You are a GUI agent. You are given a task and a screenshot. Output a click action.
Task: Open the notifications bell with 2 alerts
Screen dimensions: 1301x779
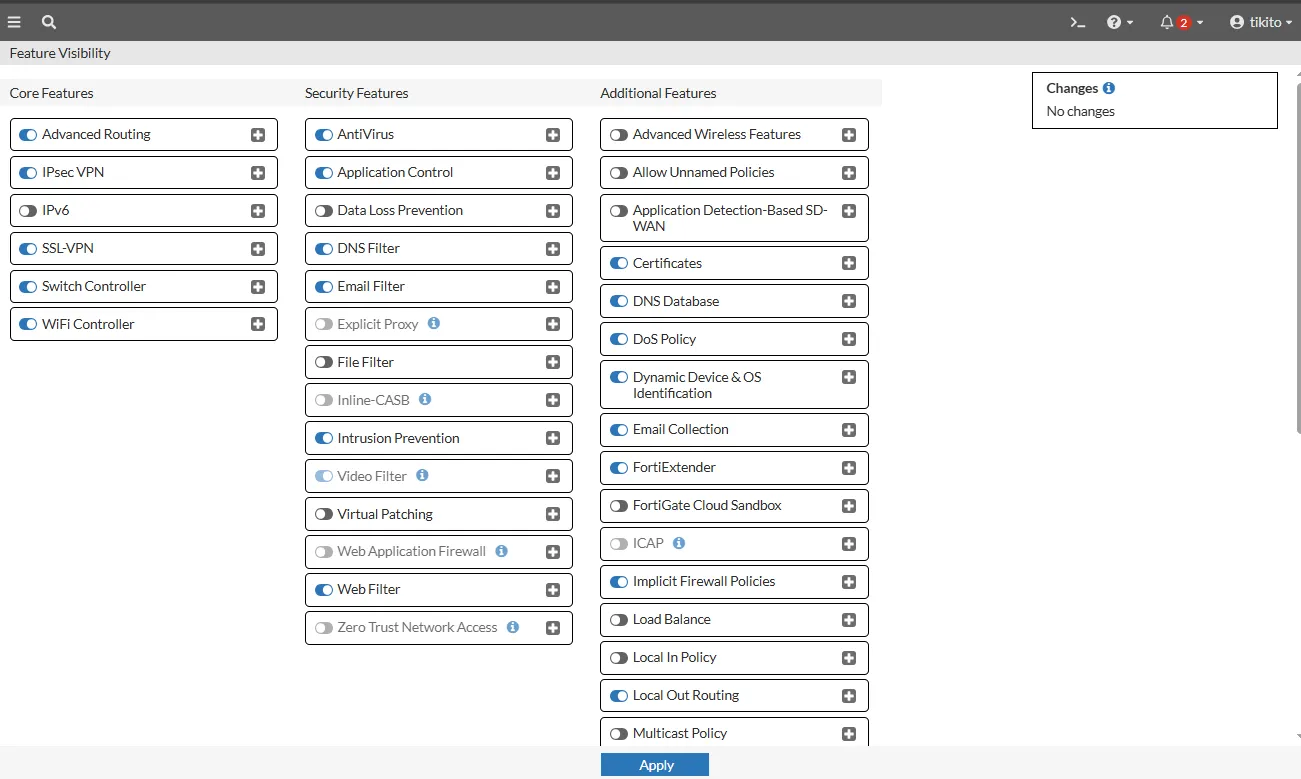(x=1181, y=22)
